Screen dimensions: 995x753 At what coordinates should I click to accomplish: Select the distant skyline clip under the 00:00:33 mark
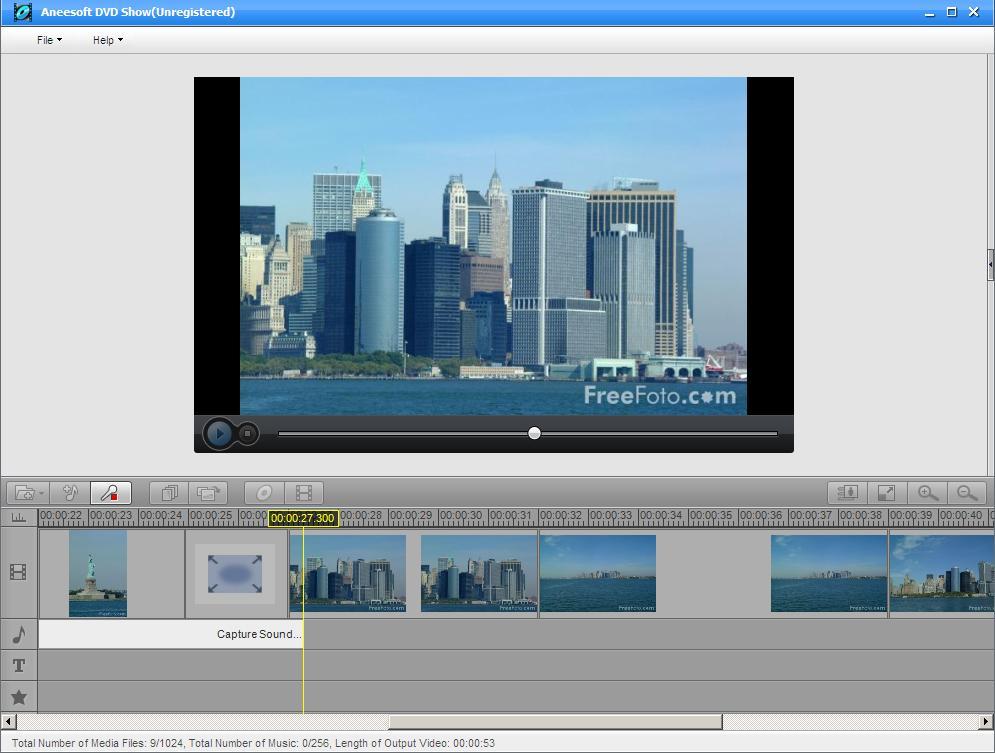coord(598,573)
